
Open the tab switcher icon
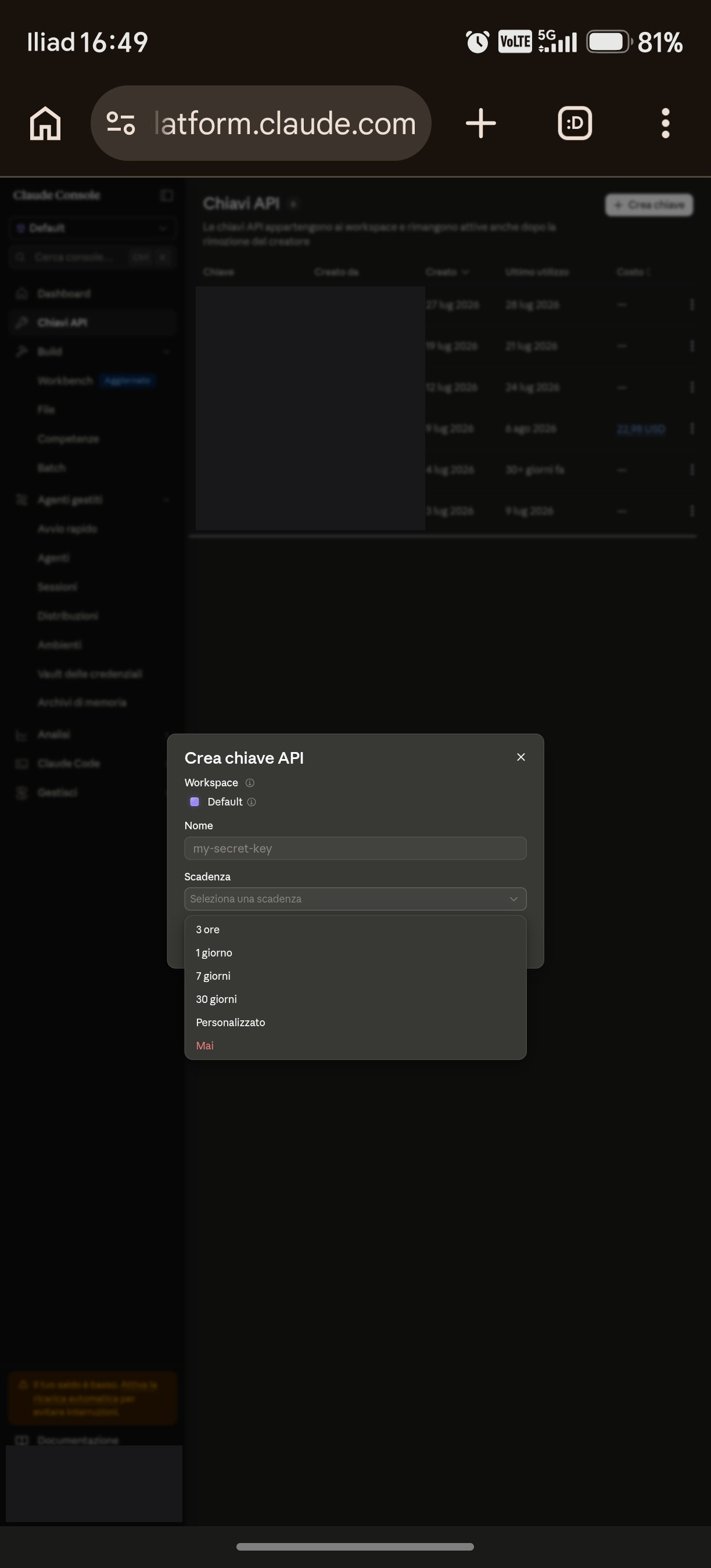[574, 123]
